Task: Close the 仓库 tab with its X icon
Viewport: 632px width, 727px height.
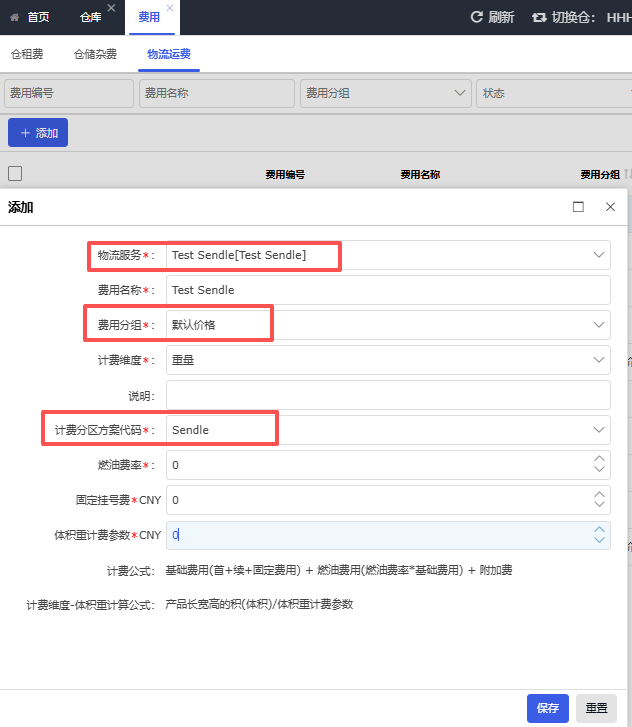Action: click(111, 8)
